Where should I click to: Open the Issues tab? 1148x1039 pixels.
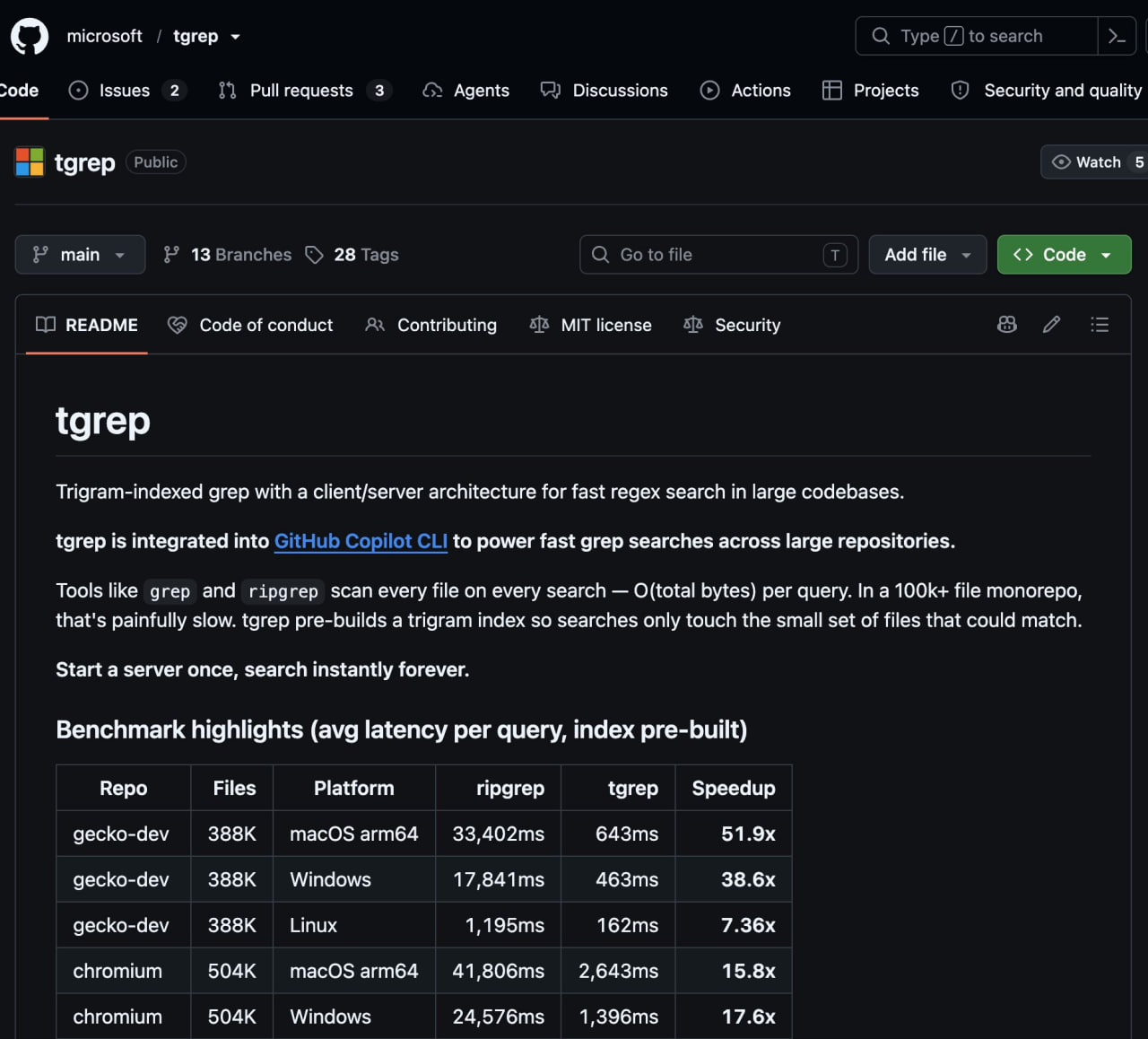point(127,91)
